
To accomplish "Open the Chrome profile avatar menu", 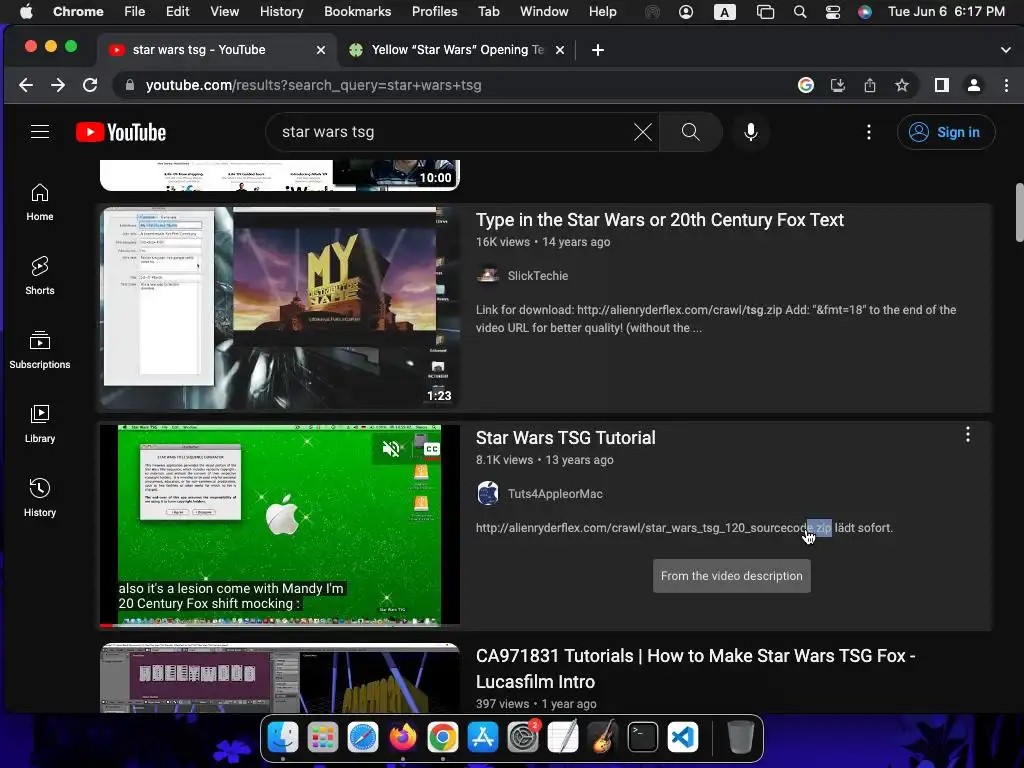I will coord(974,85).
